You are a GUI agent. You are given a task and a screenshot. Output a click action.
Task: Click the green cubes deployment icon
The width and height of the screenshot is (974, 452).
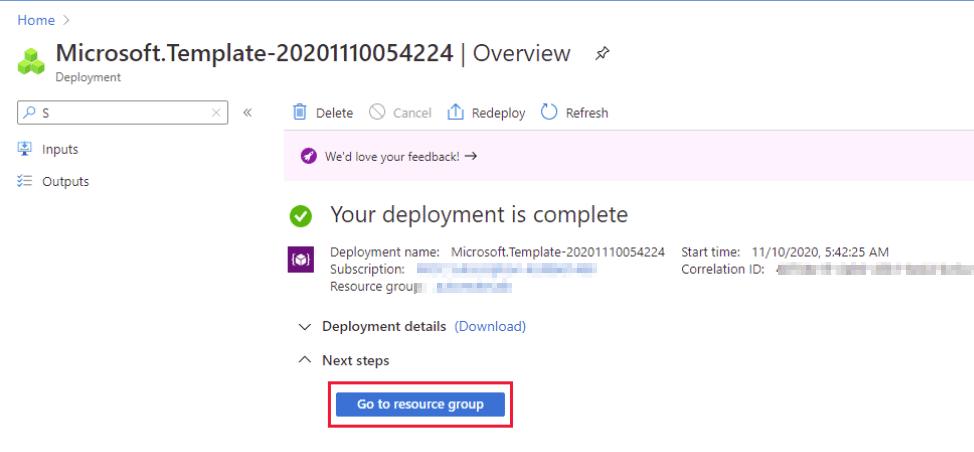point(32,60)
